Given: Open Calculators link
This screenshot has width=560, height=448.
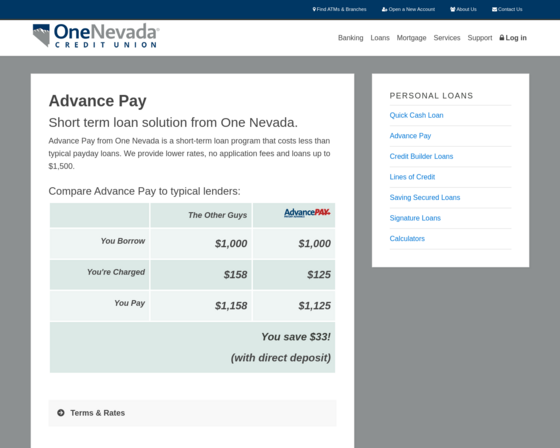Looking at the screenshot, I should point(407,239).
